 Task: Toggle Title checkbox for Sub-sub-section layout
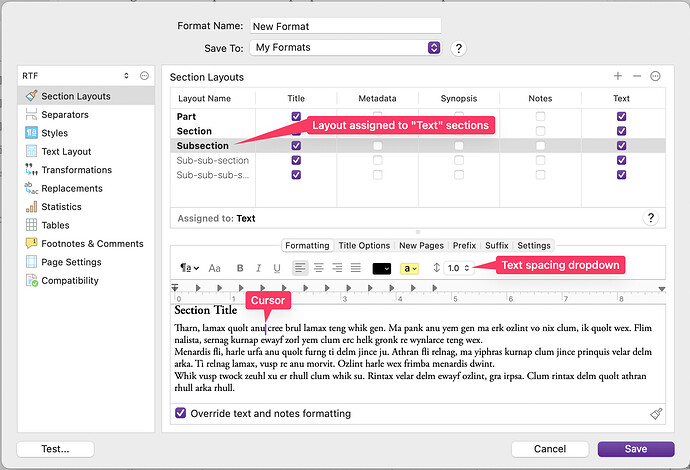point(296,160)
